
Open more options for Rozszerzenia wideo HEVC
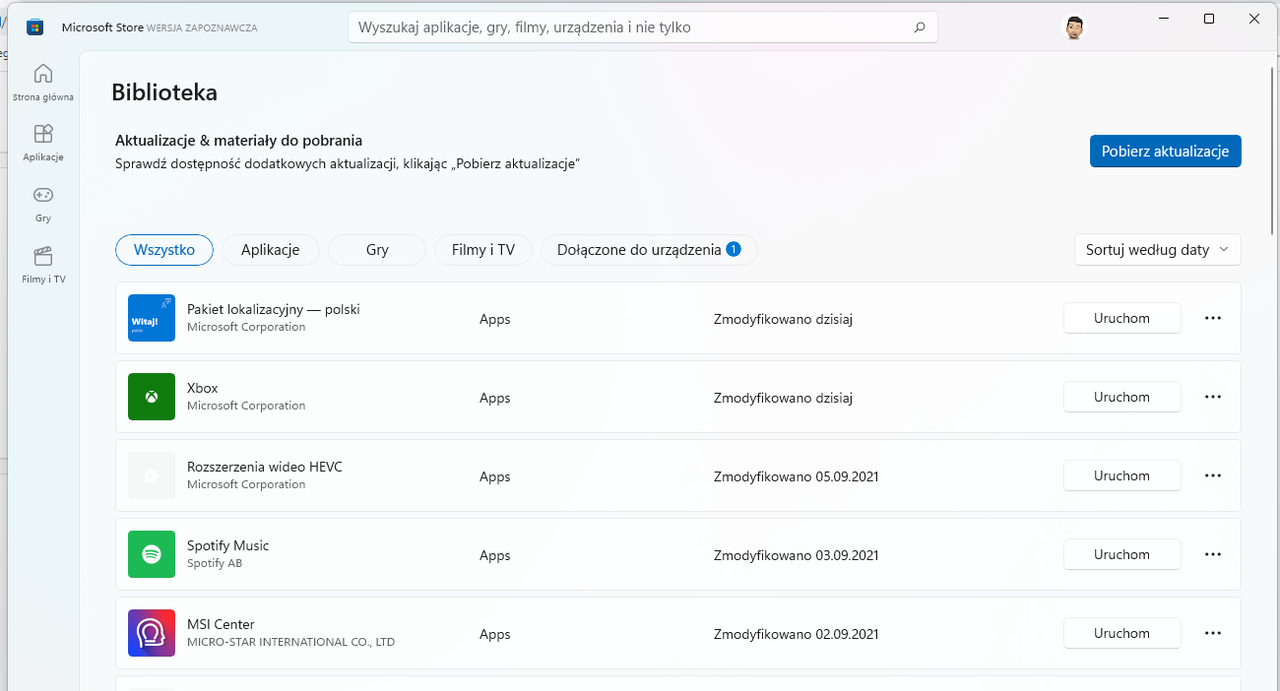[x=1213, y=476]
